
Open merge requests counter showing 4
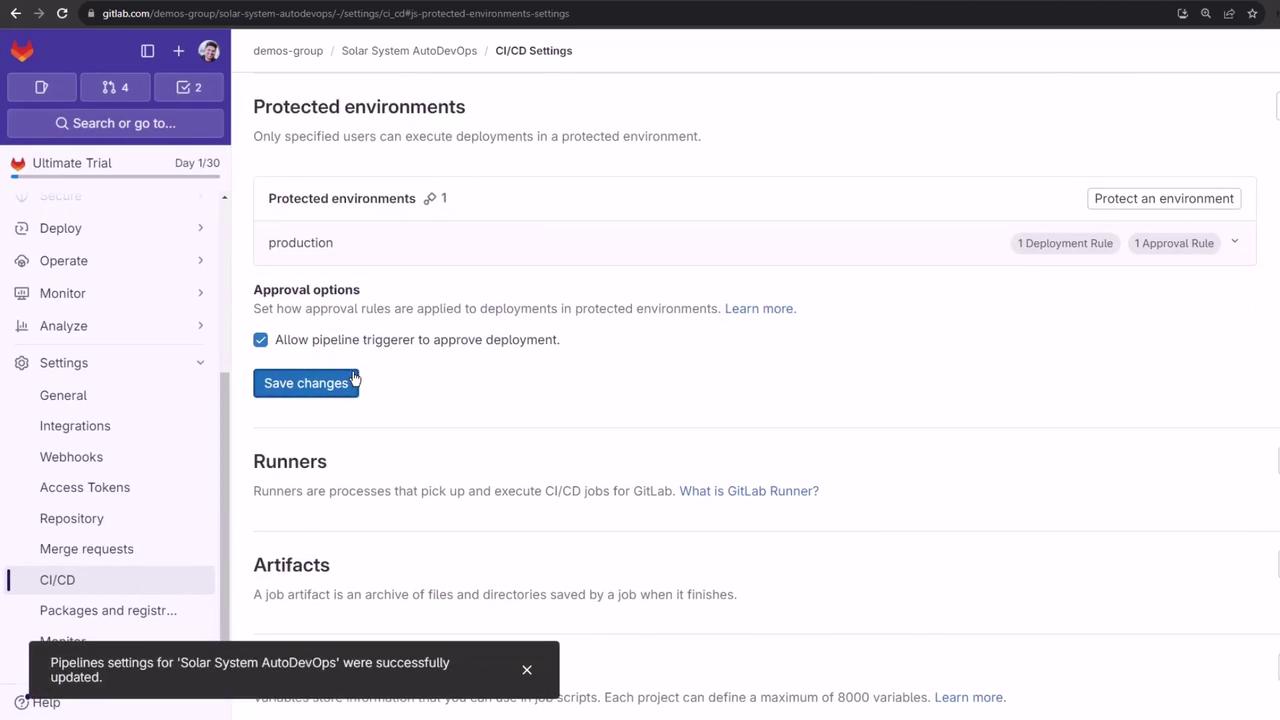tap(115, 87)
